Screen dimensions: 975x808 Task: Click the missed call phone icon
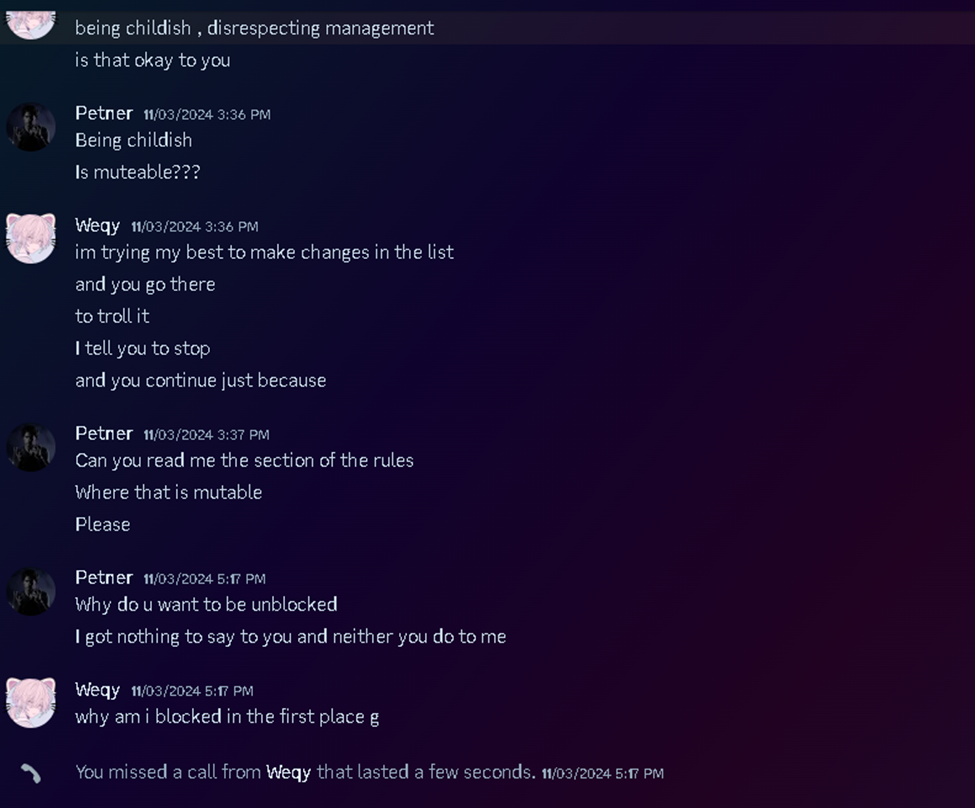pos(31,773)
